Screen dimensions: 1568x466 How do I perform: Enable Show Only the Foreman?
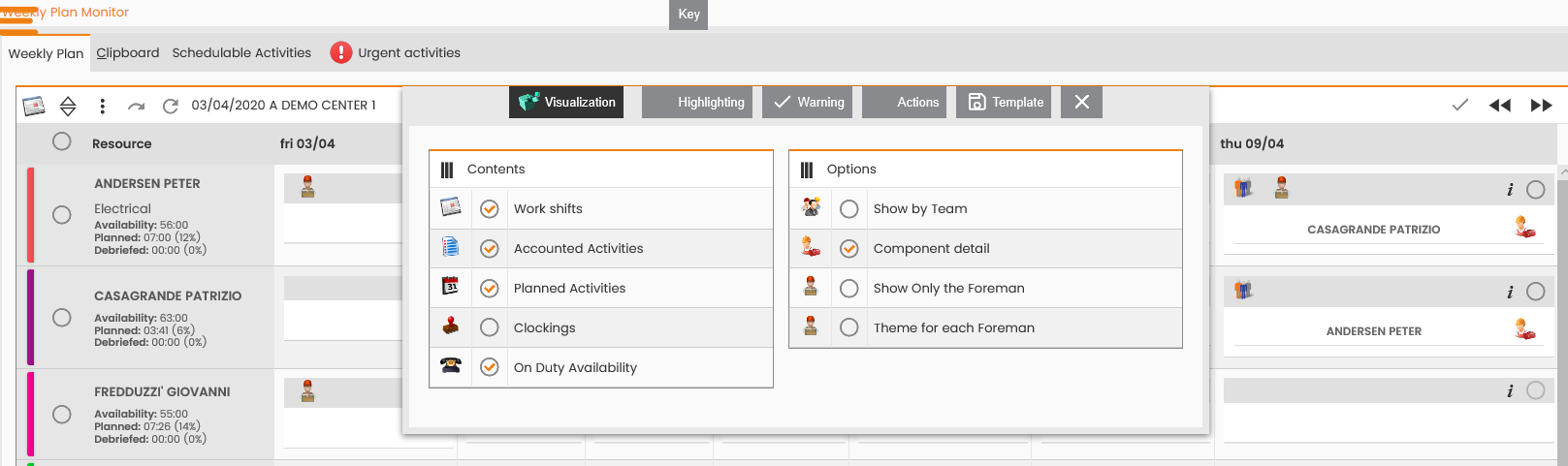pos(849,288)
